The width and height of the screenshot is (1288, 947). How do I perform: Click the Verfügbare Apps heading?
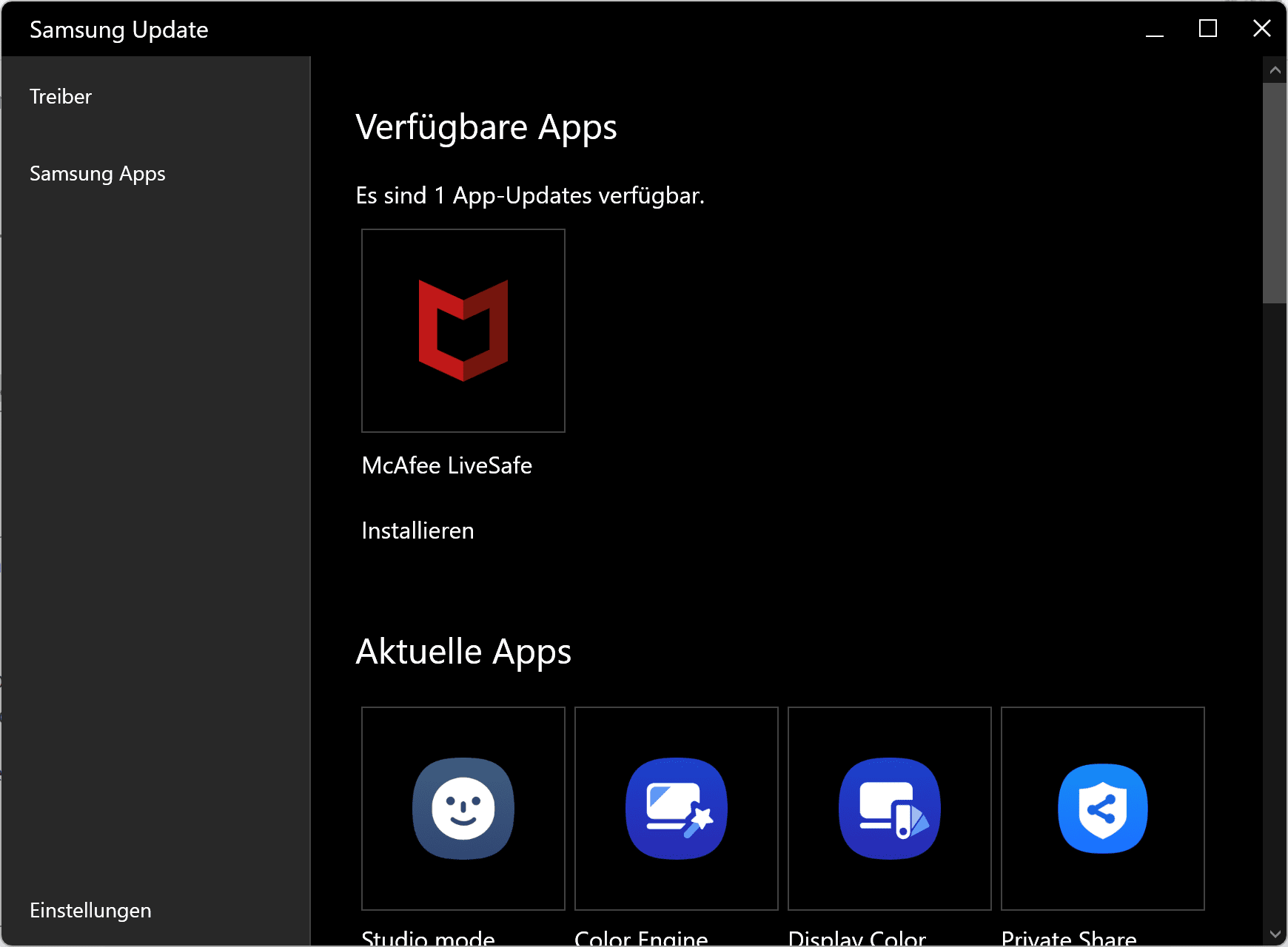tap(486, 127)
